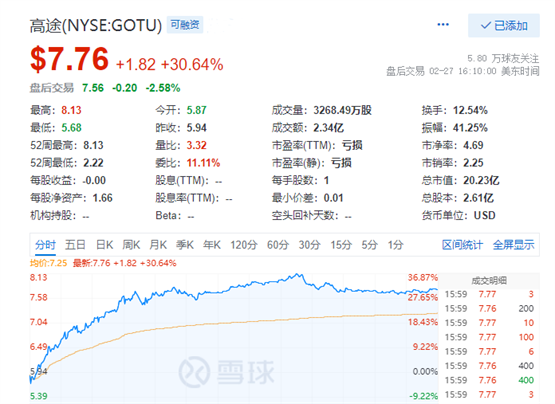Click the after-hours price 7.56
Screen dimensions: 555x404
[x=93, y=88]
